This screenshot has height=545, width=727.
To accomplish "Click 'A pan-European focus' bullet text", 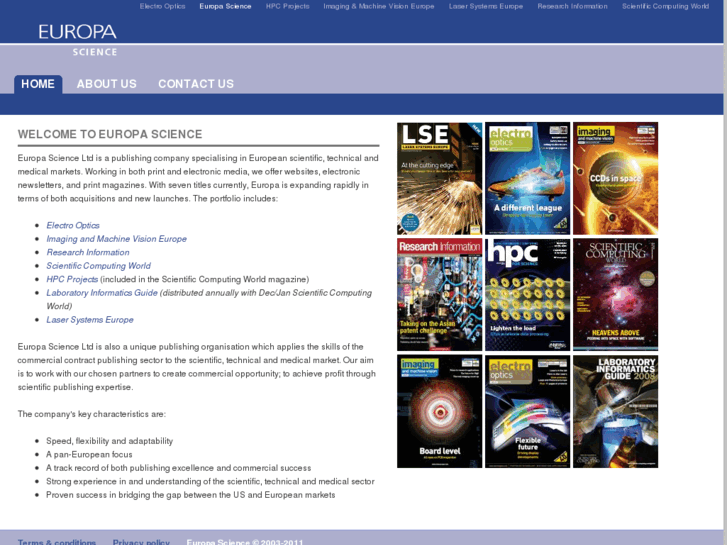I will pyautogui.click(x=89, y=455).
